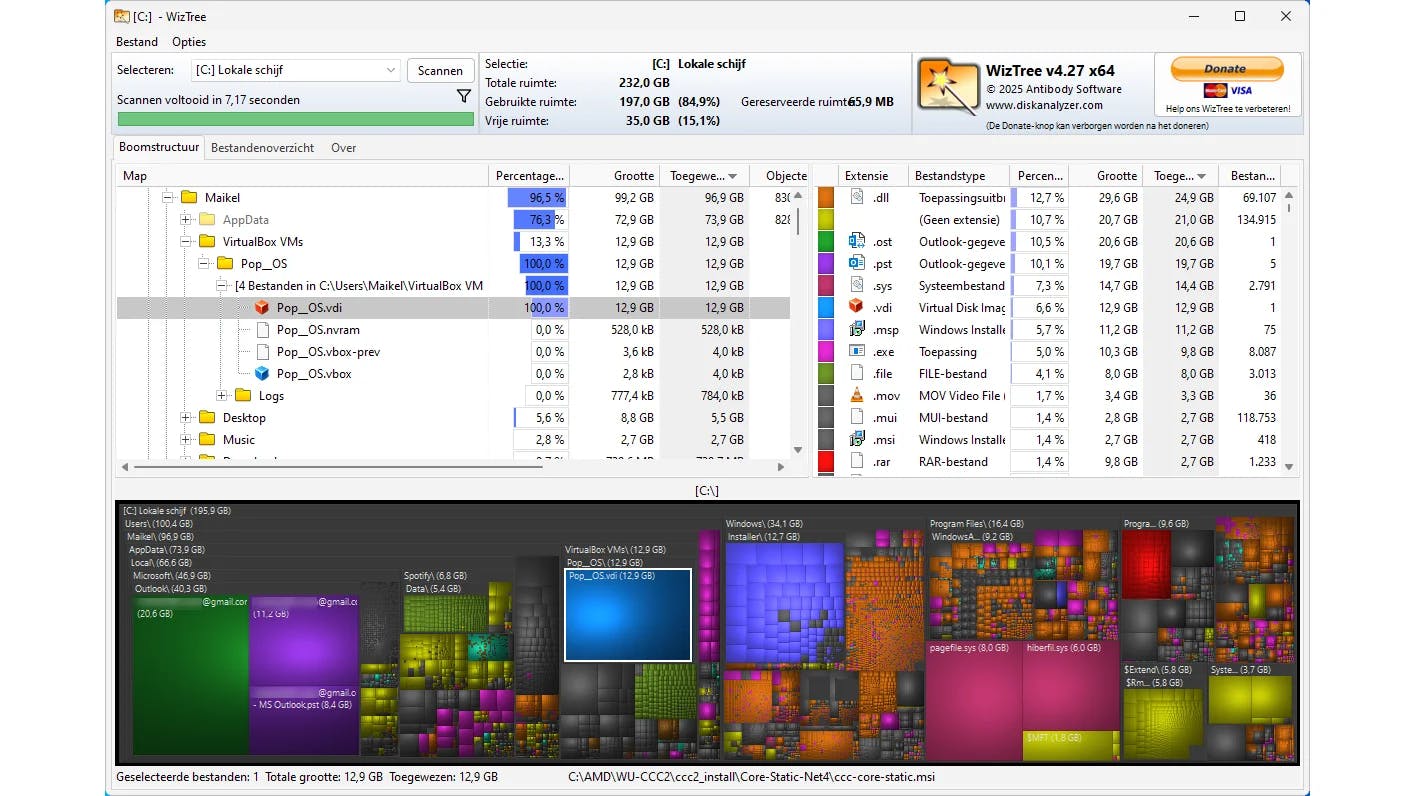Open the Opties menu

tap(189, 42)
